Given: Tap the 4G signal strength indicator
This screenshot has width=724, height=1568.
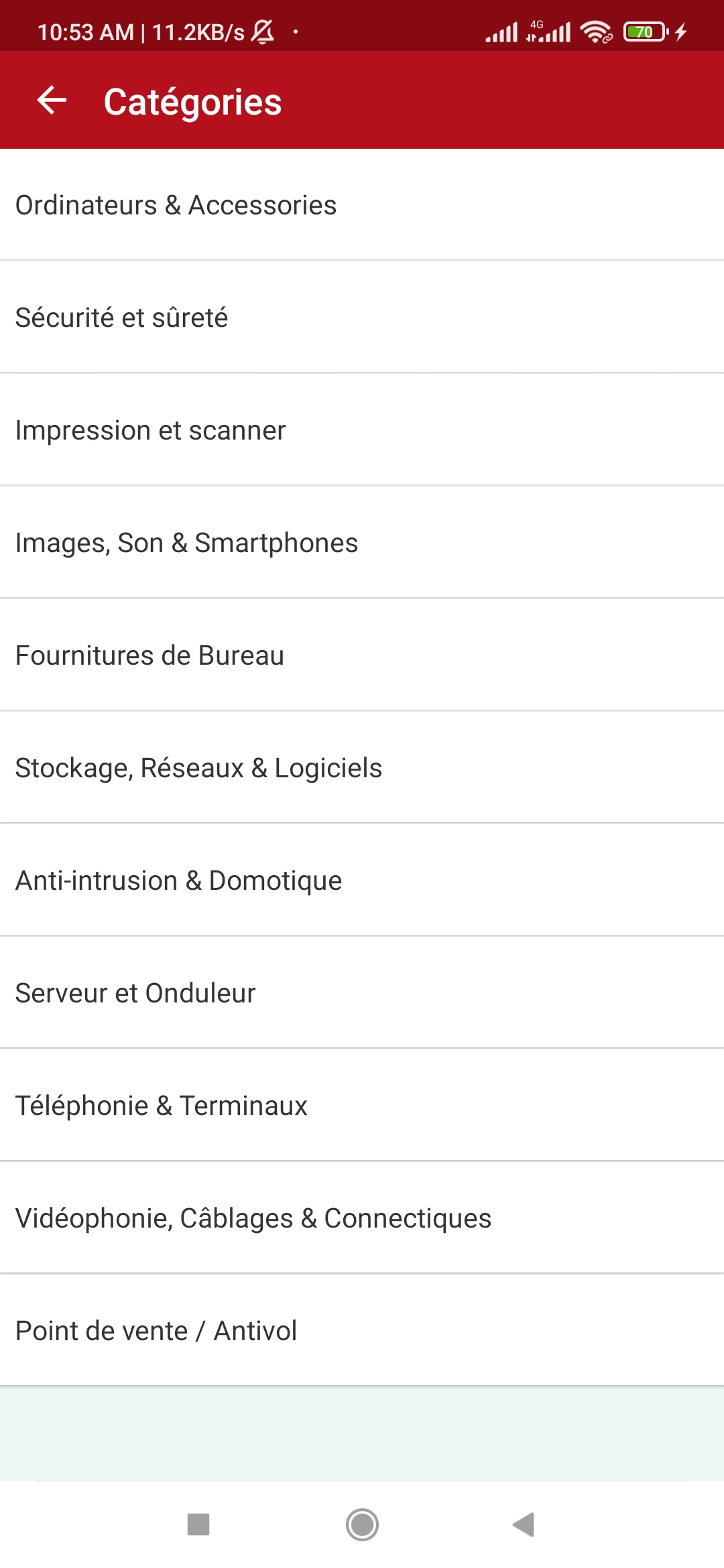Looking at the screenshot, I should tap(548, 31).
